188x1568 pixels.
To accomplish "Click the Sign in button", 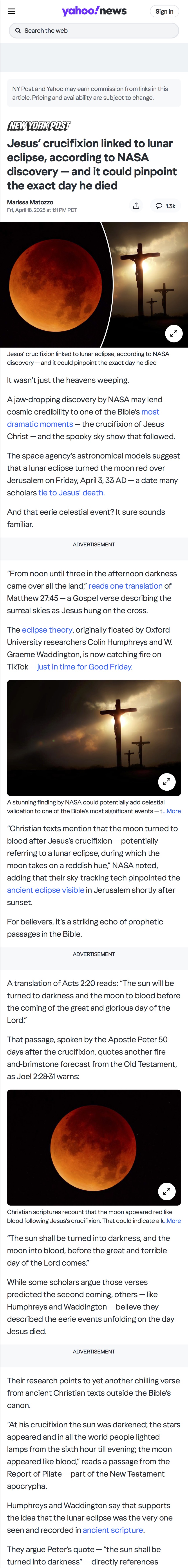I will (x=164, y=11).
